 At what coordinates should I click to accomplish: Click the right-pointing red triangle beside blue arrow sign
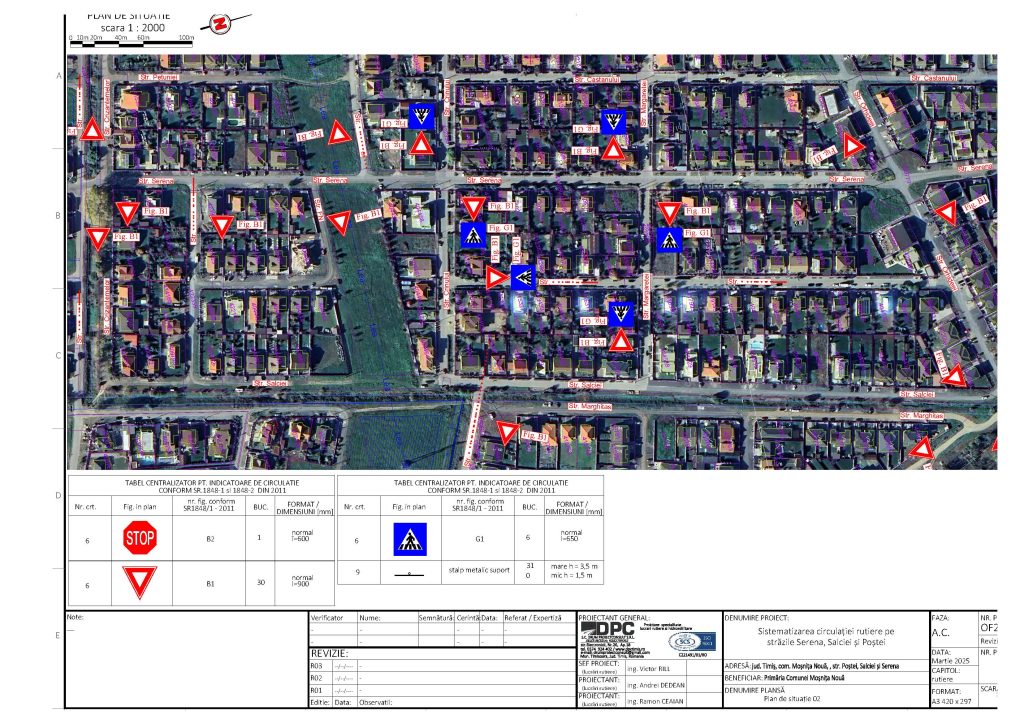(496, 277)
